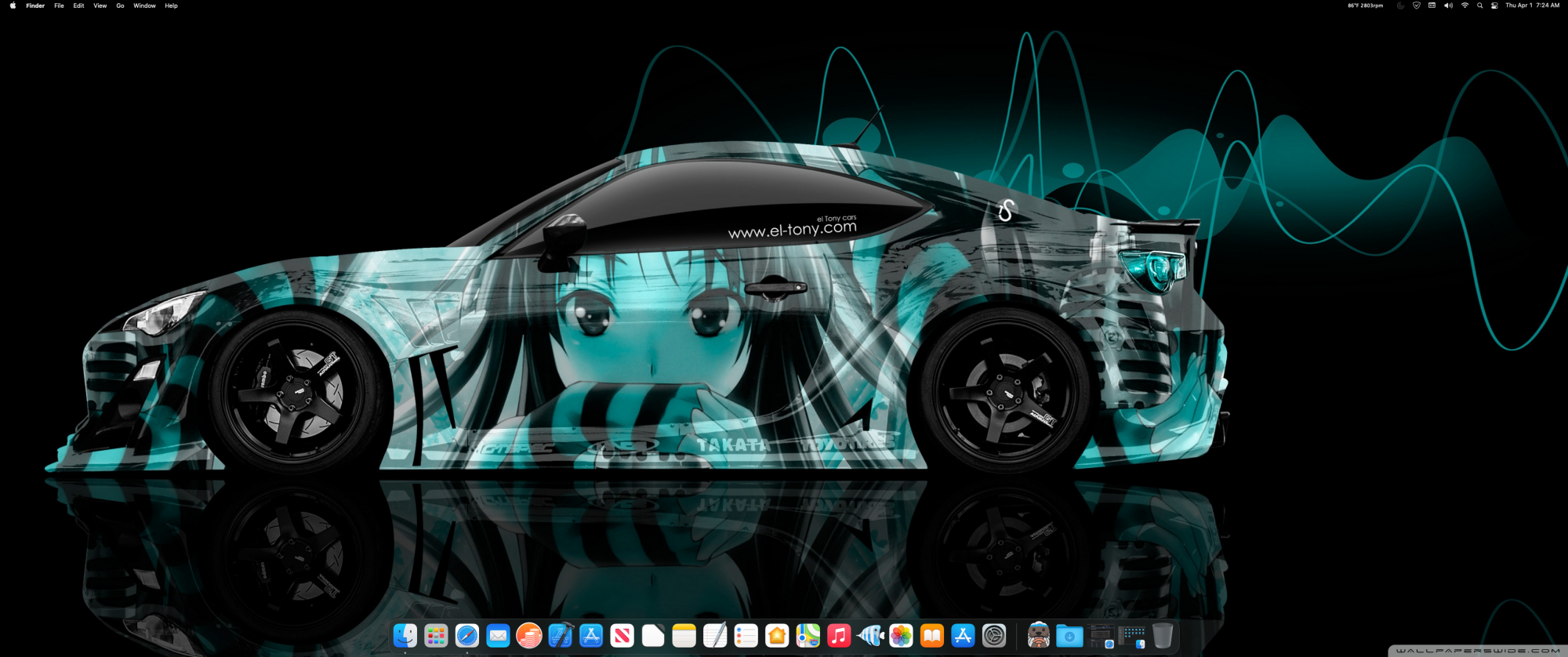
Task: Open Spotlight search magnifier icon
Action: click(1479, 5)
